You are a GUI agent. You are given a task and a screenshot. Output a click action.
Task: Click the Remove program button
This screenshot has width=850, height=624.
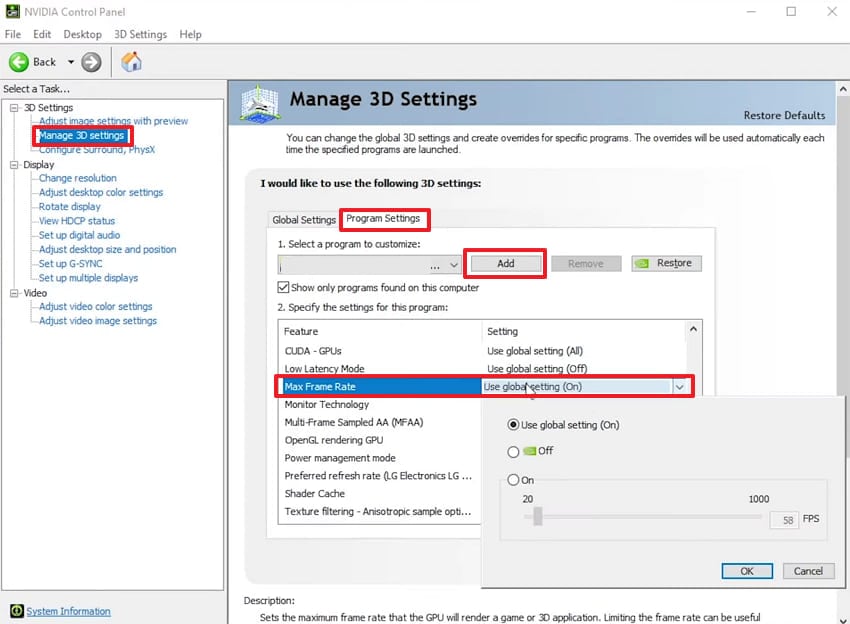(x=585, y=263)
